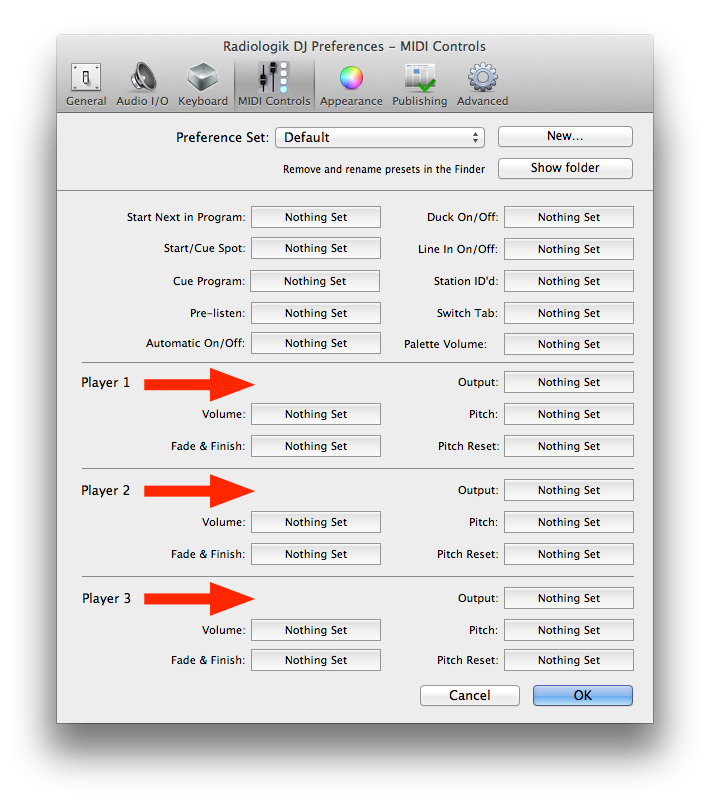Assign MIDI control for Palette Volume

click(x=569, y=344)
